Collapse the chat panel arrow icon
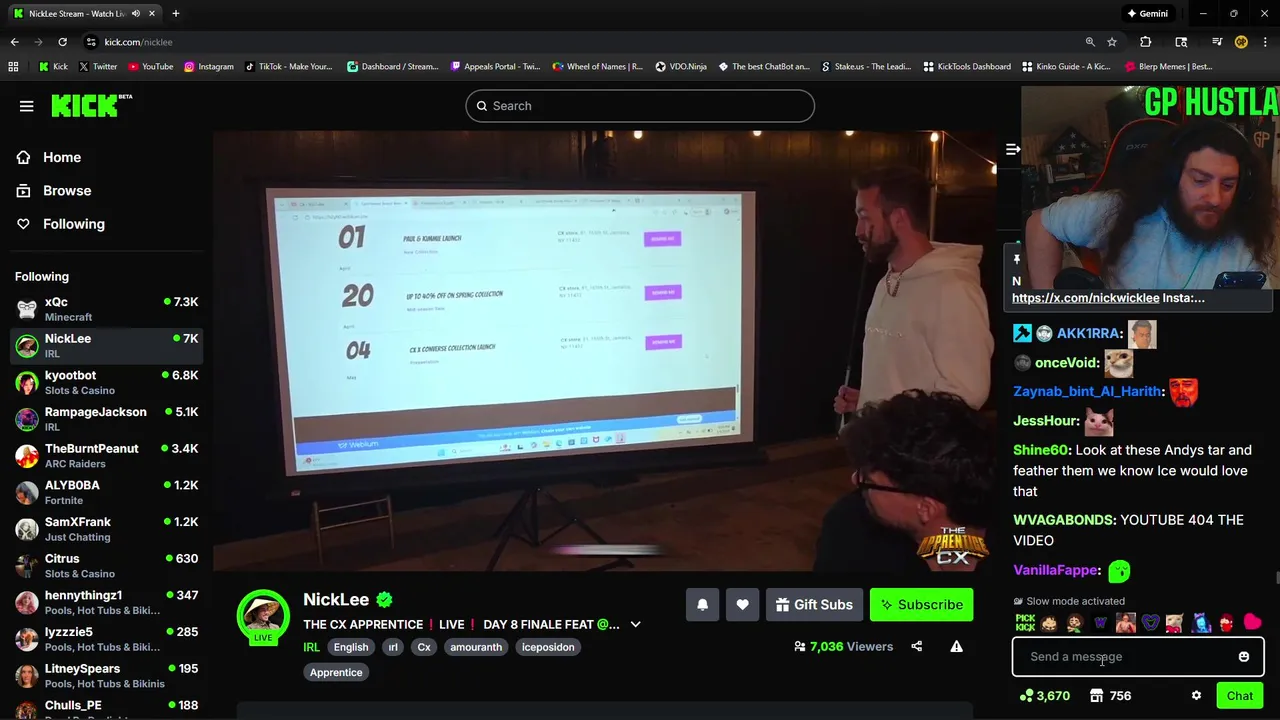This screenshot has height=720, width=1280. point(1012,149)
